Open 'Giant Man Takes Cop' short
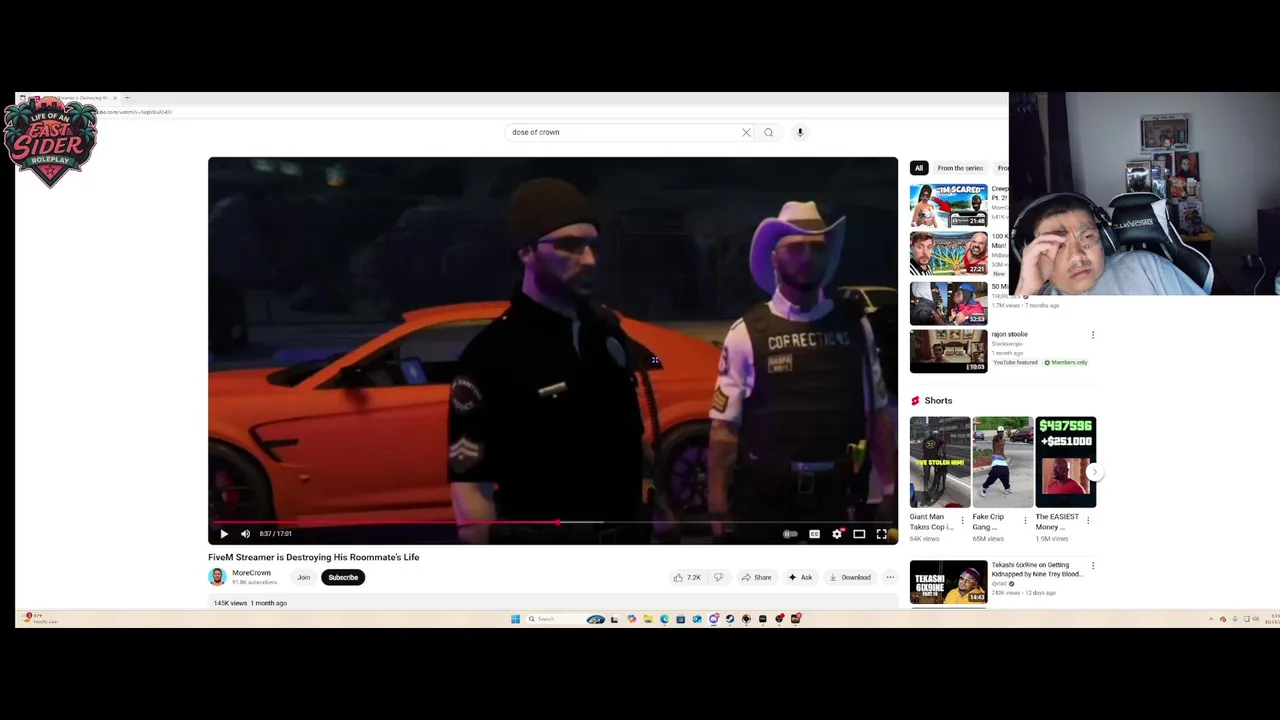Image resolution: width=1280 pixels, height=720 pixels. click(939, 462)
